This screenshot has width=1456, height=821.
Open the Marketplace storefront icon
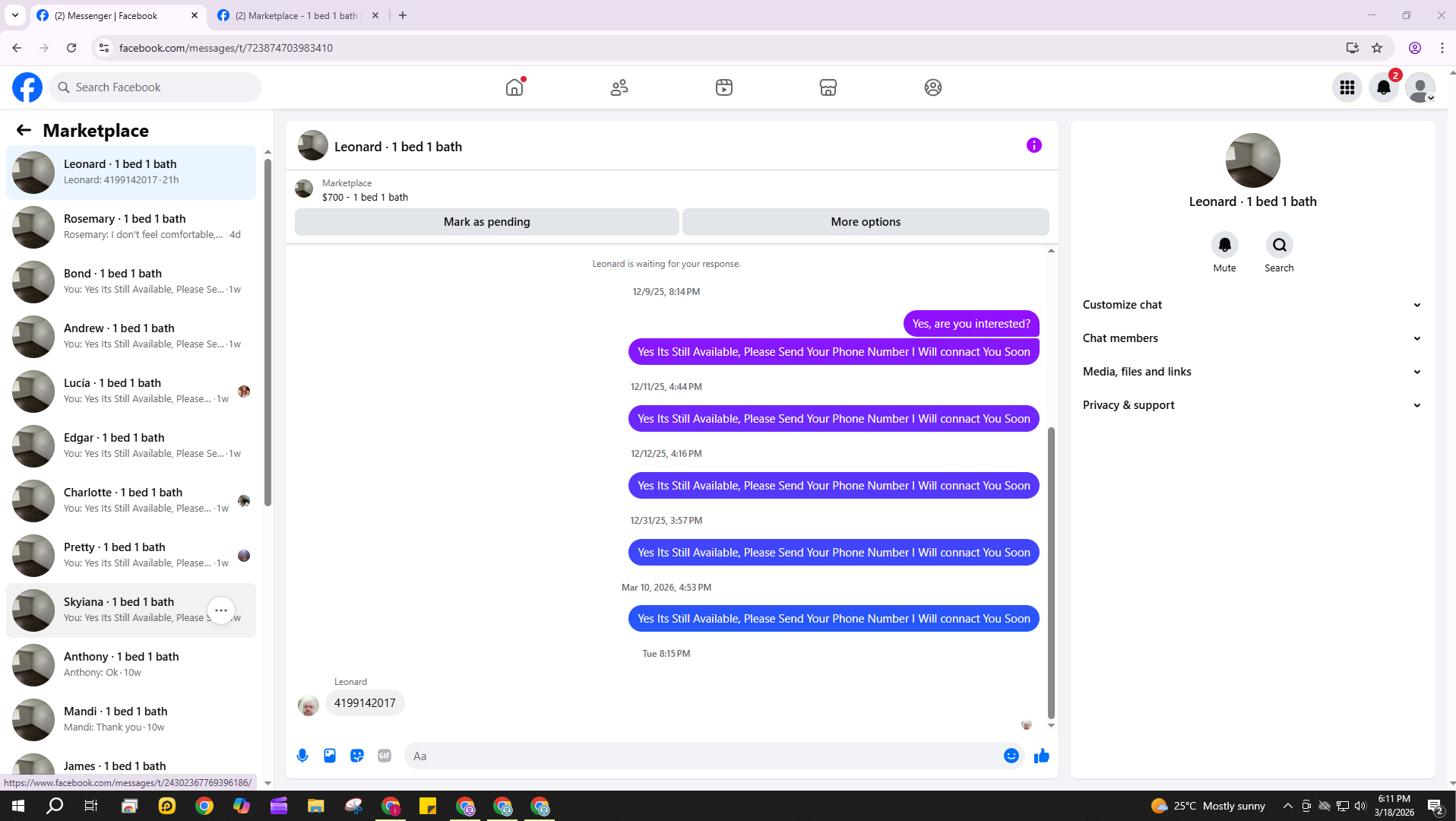point(828,87)
